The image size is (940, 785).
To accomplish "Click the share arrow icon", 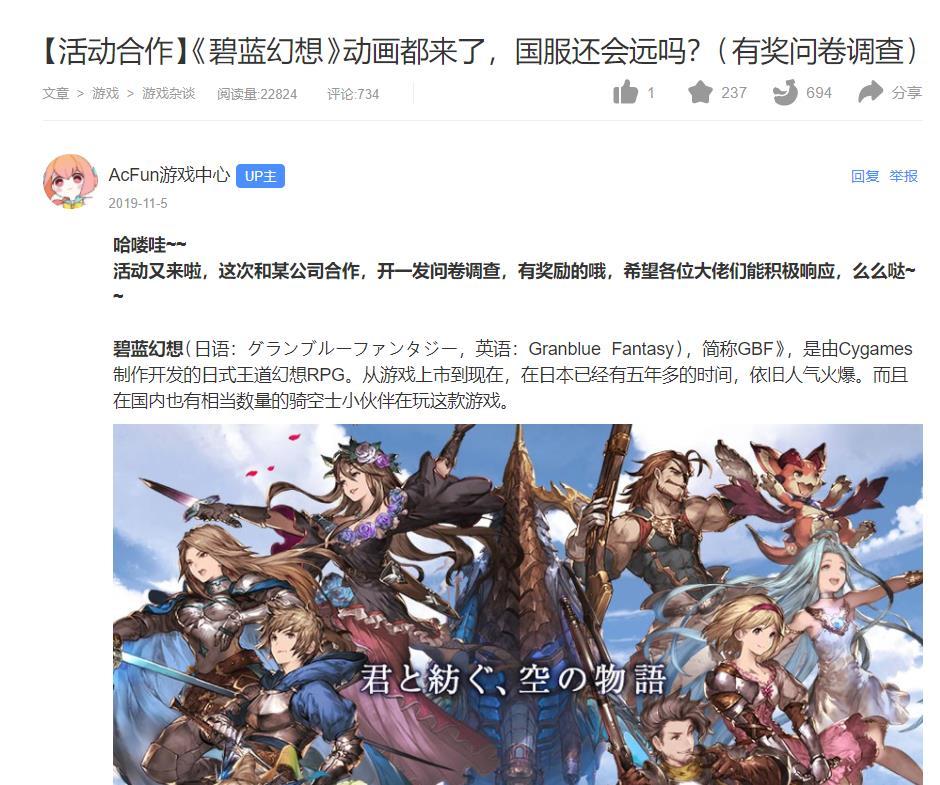I will pyautogui.click(x=870, y=92).
